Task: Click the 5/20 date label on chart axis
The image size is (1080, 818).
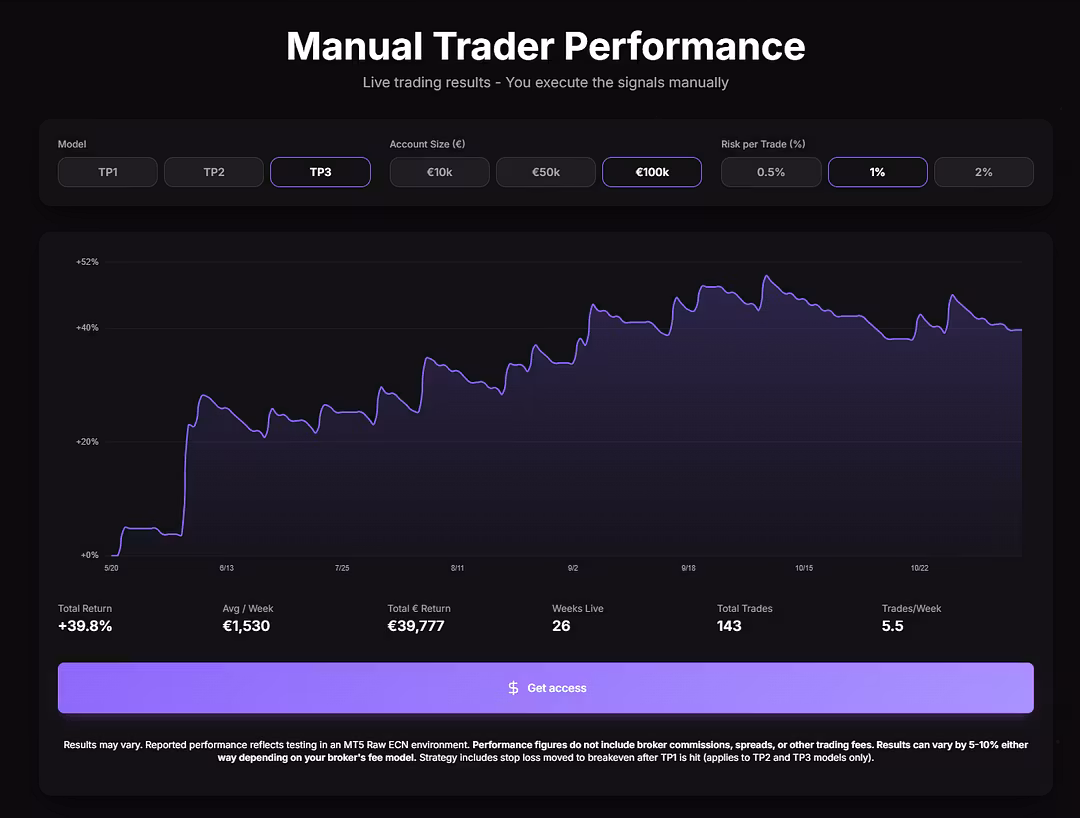Action: [111, 568]
